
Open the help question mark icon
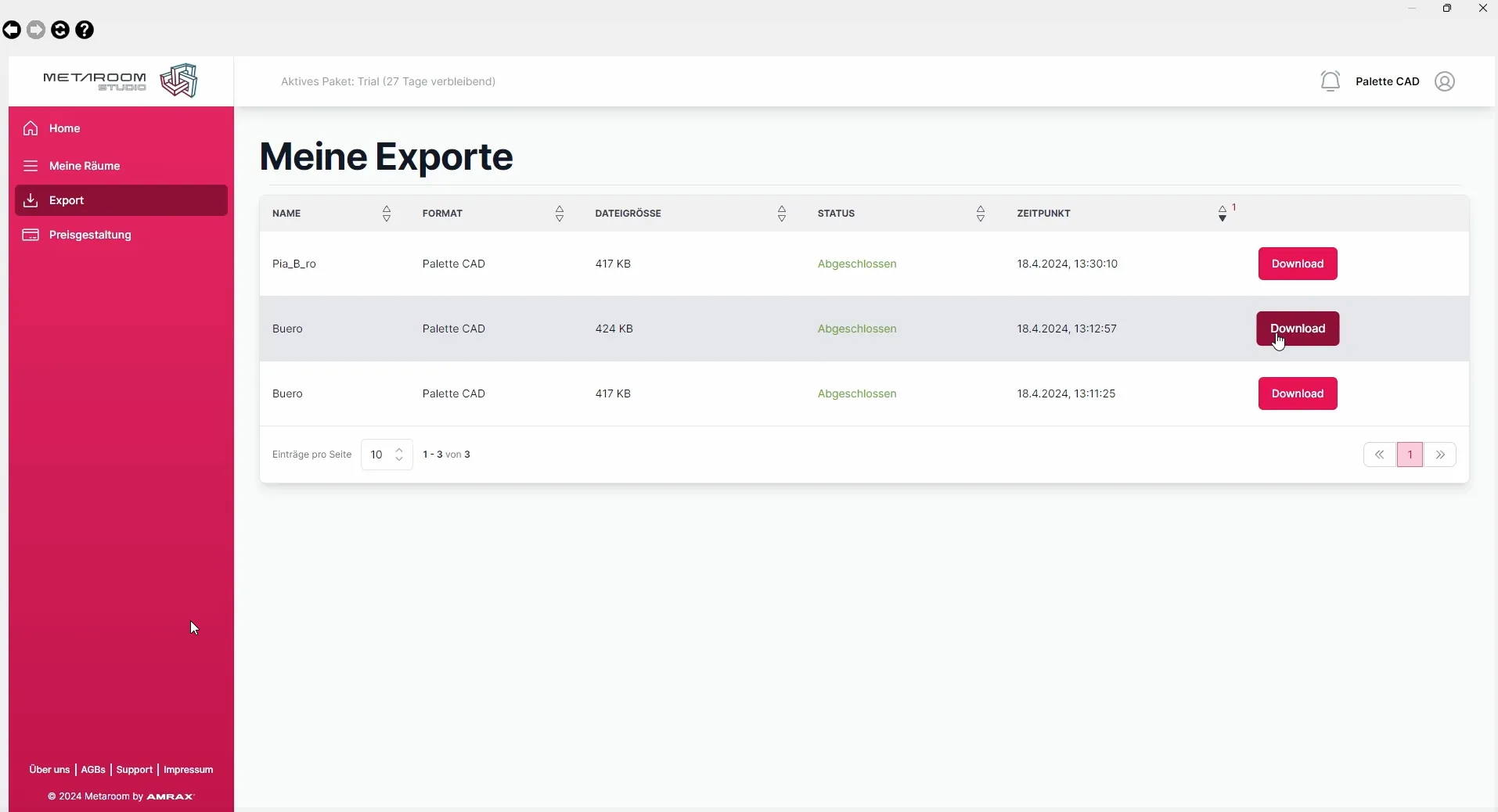click(85, 30)
